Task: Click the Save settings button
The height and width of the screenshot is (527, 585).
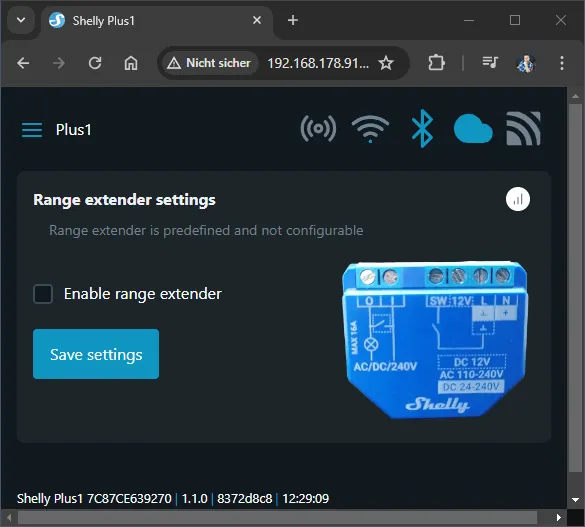Action: click(96, 354)
